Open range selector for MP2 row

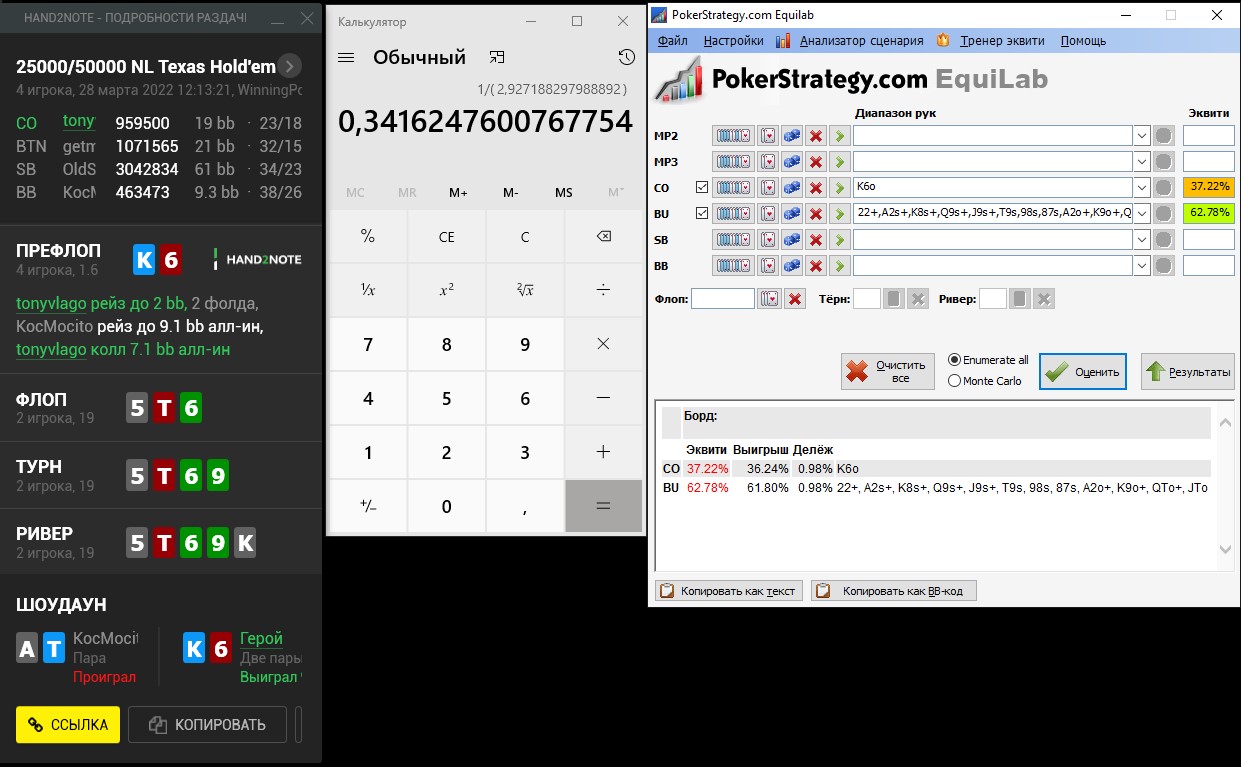pyautogui.click(x=733, y=135)
